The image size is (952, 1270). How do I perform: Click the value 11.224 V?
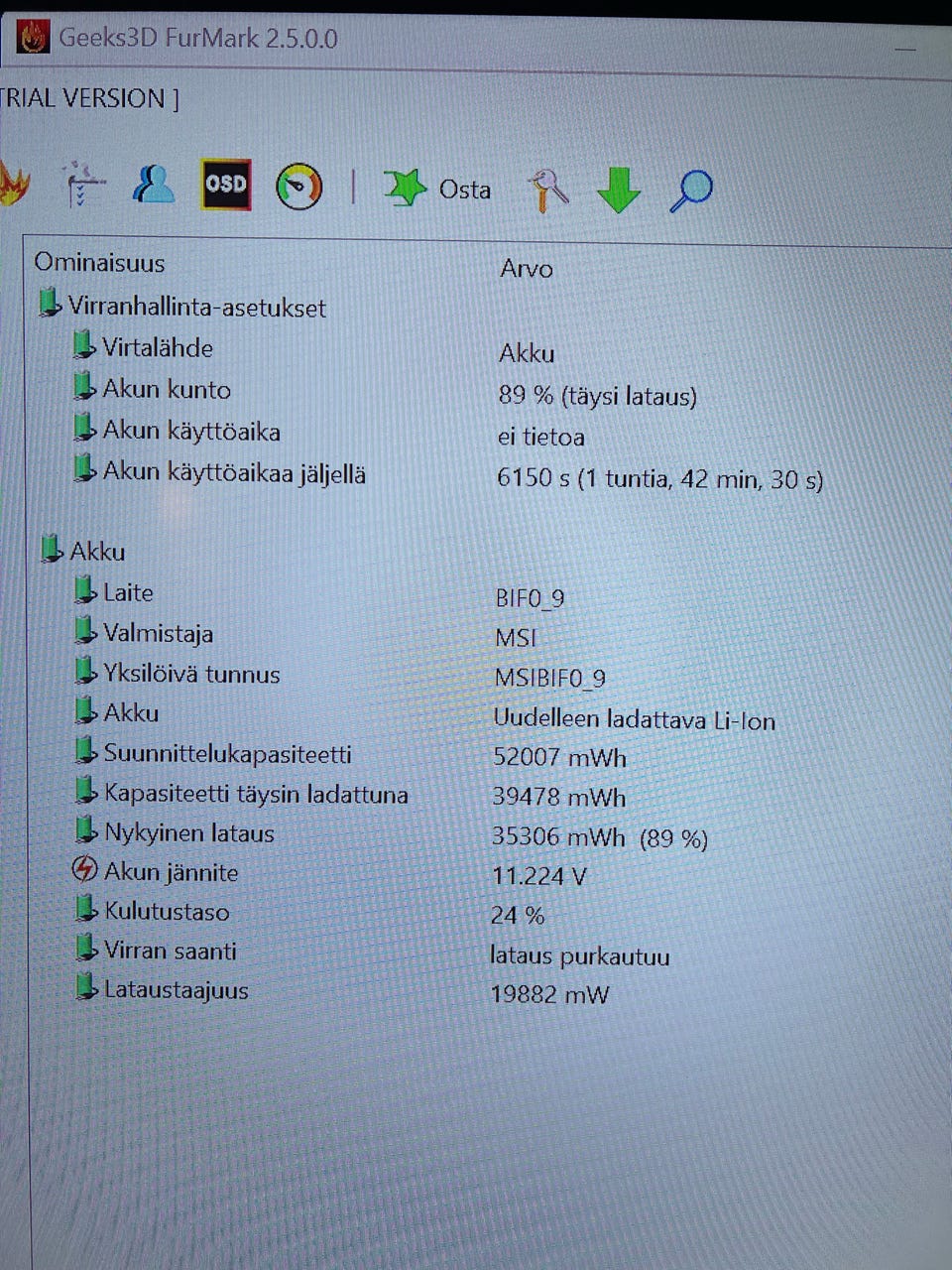(x=539, y=876)
